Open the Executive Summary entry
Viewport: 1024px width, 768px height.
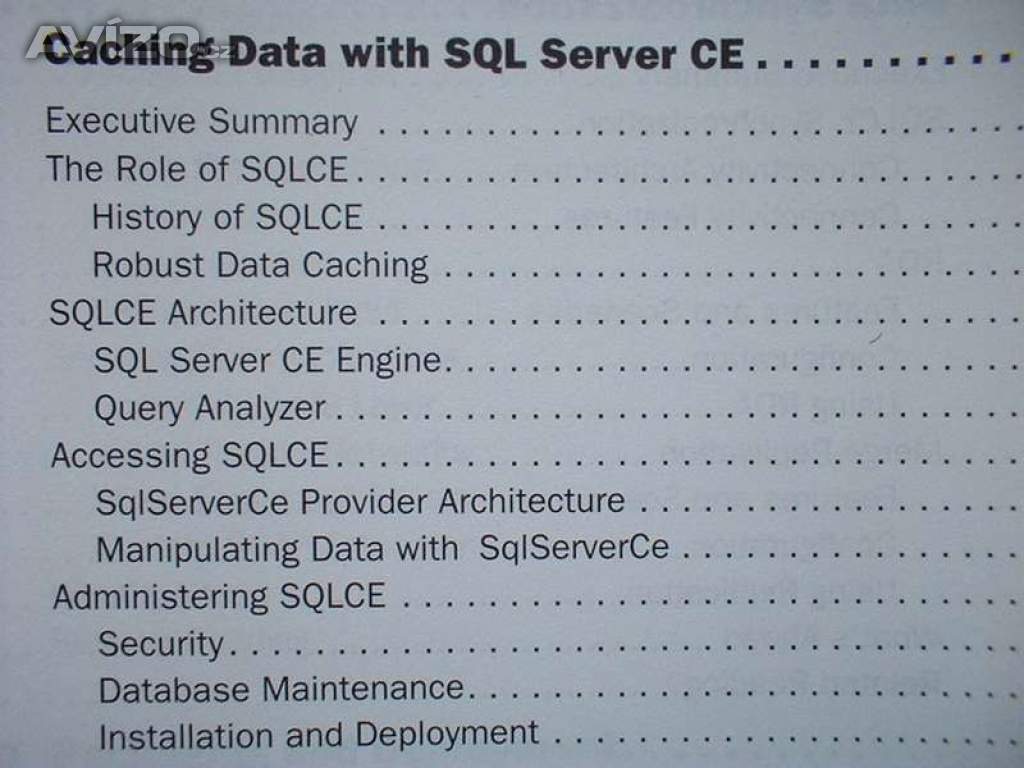pyautogui.click(x=201, y=121)
